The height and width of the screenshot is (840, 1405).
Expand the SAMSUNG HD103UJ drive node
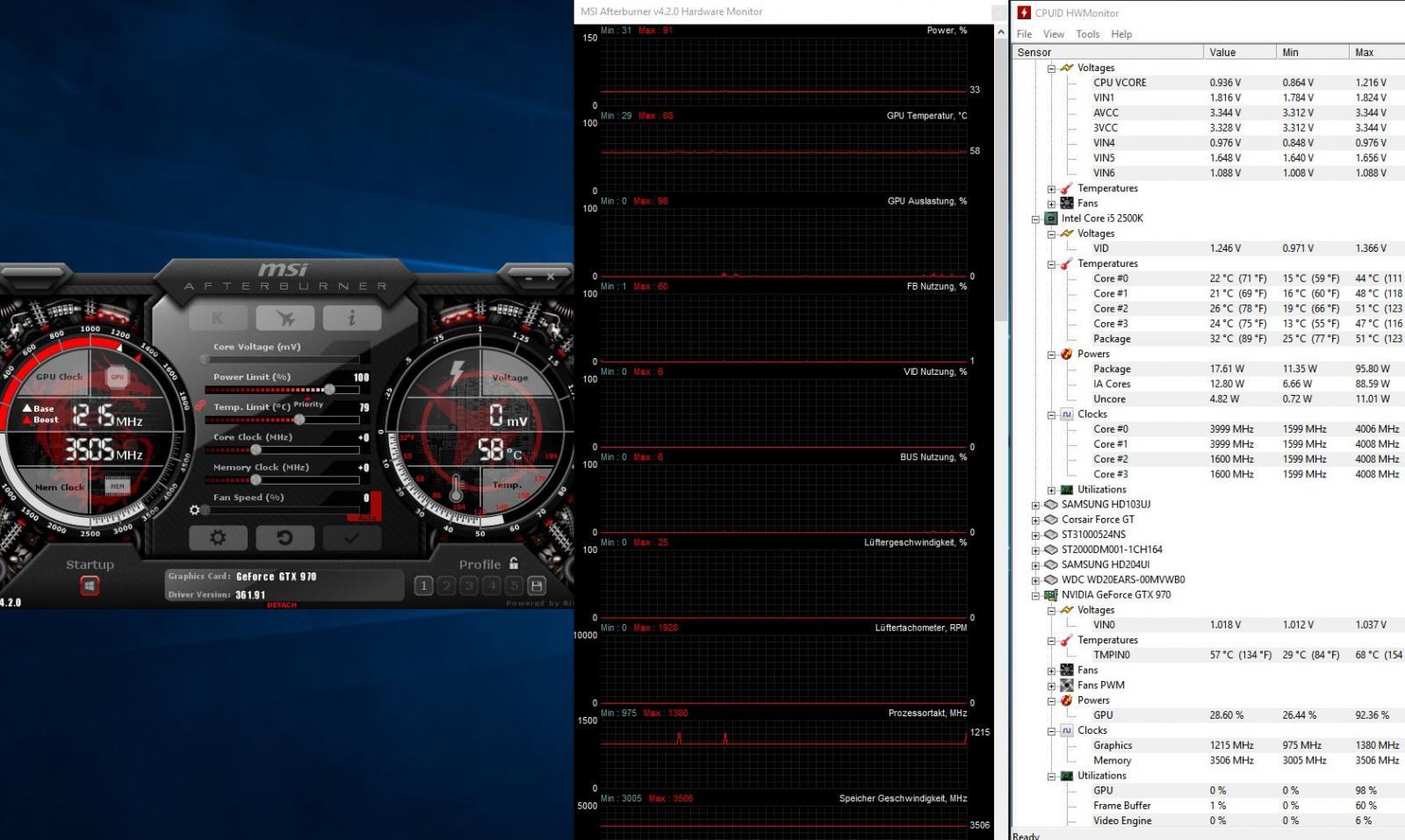click(x=1035, y=505)
